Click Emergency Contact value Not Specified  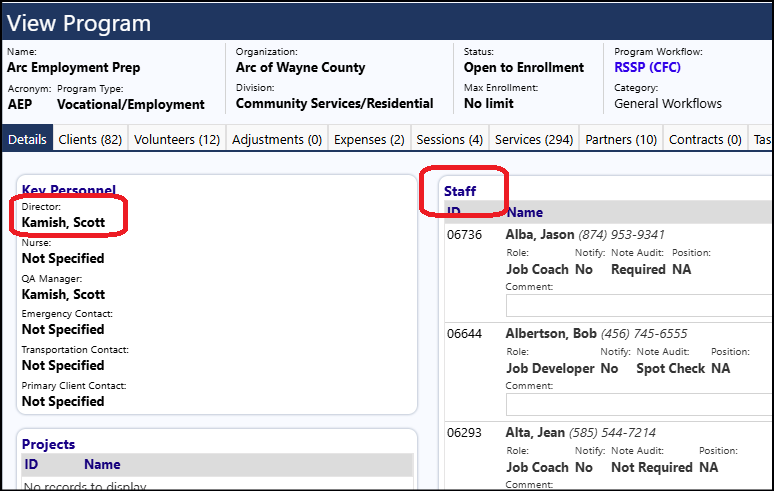tap(63, 329)
